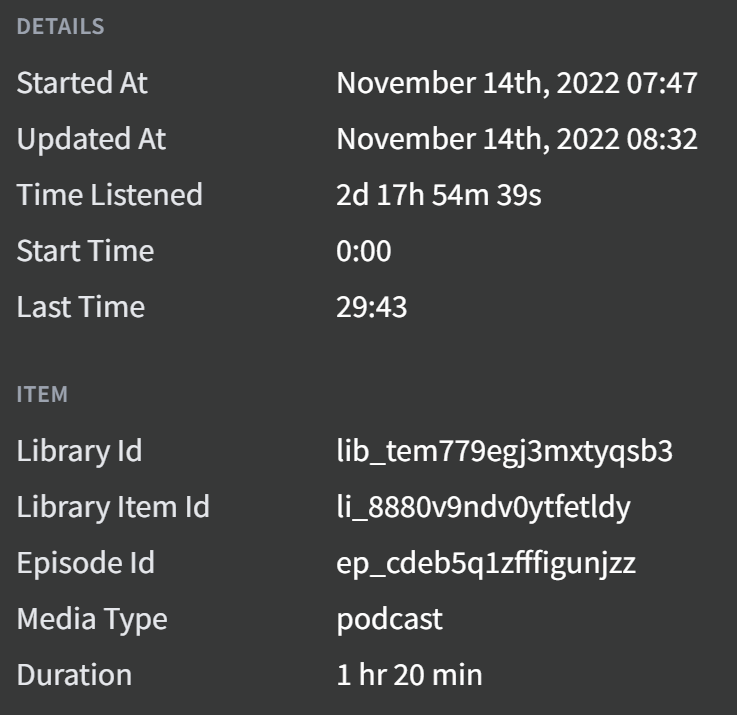The width and height of the screenshot is (737, 715).
Task: Click the 1 hr 20 min duration value
Action: (x=409, y=675)
